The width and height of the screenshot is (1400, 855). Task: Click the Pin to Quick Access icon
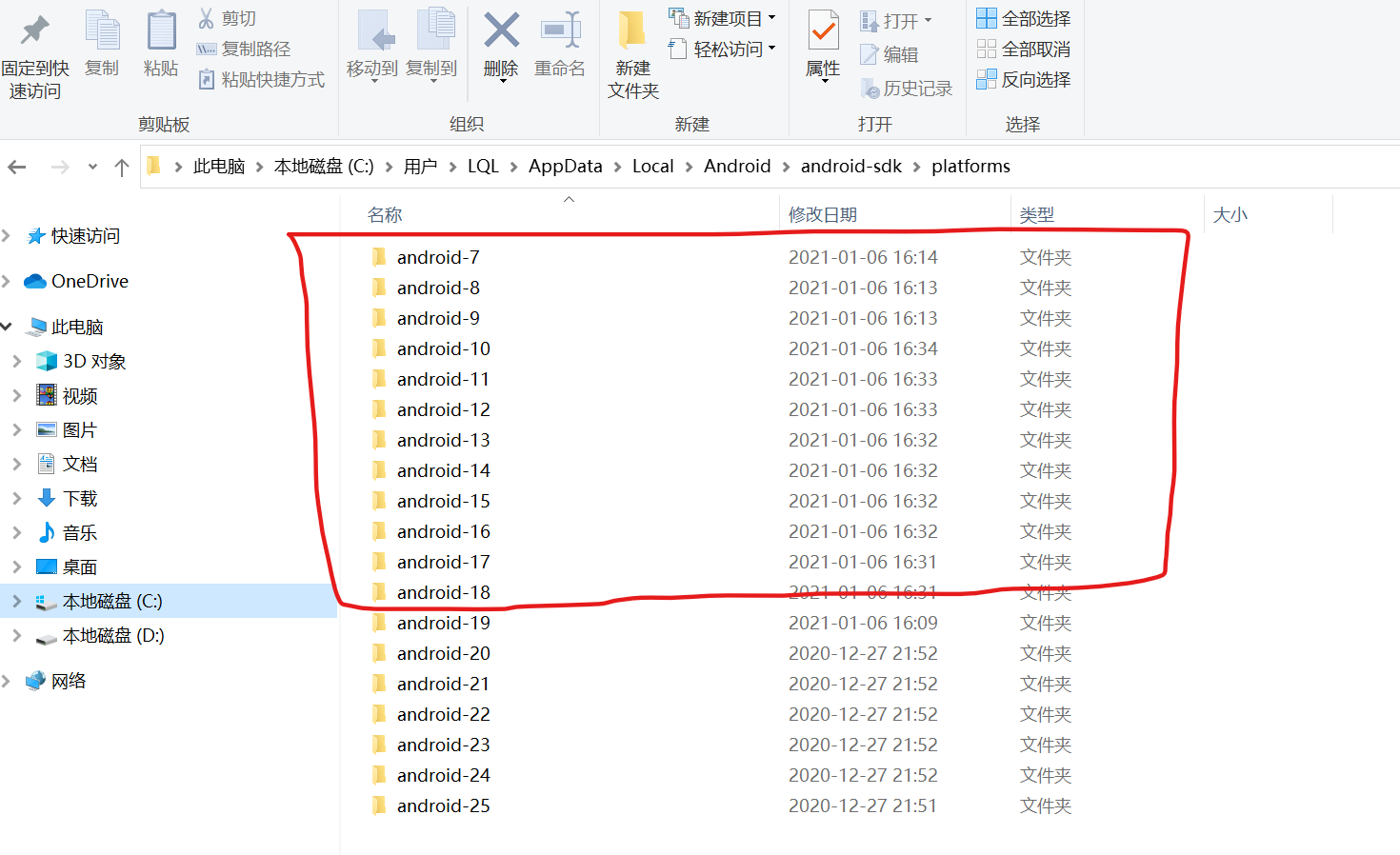point(35,30)
